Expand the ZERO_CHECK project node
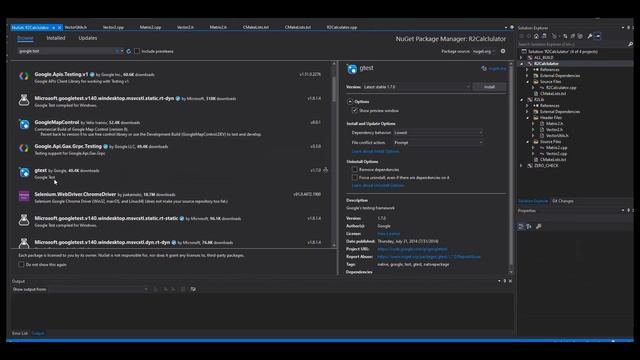640x360 pixels. [522, 166]
